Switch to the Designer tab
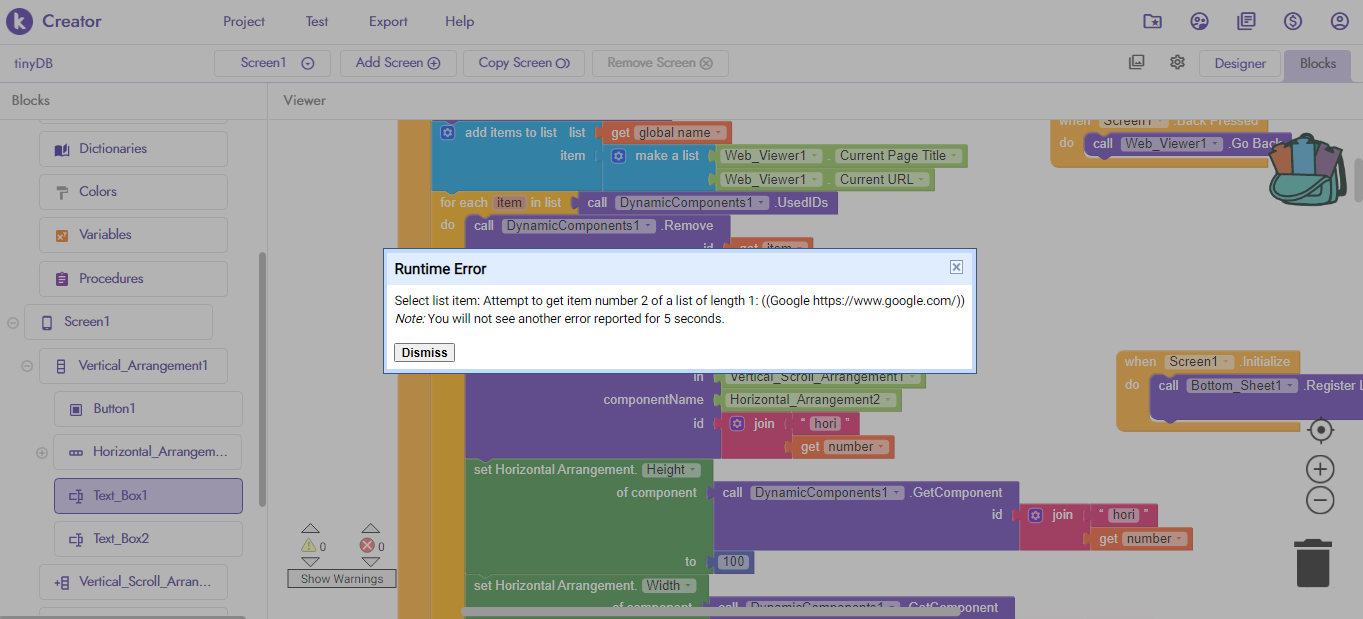This screenshot has width=1363, height=619. [x=1240, y=63]
